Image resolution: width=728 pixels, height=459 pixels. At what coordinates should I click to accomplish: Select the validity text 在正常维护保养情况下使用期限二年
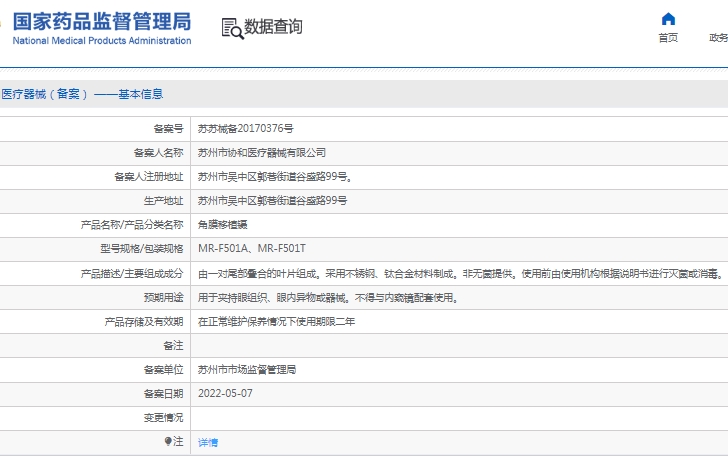(276, 322)
